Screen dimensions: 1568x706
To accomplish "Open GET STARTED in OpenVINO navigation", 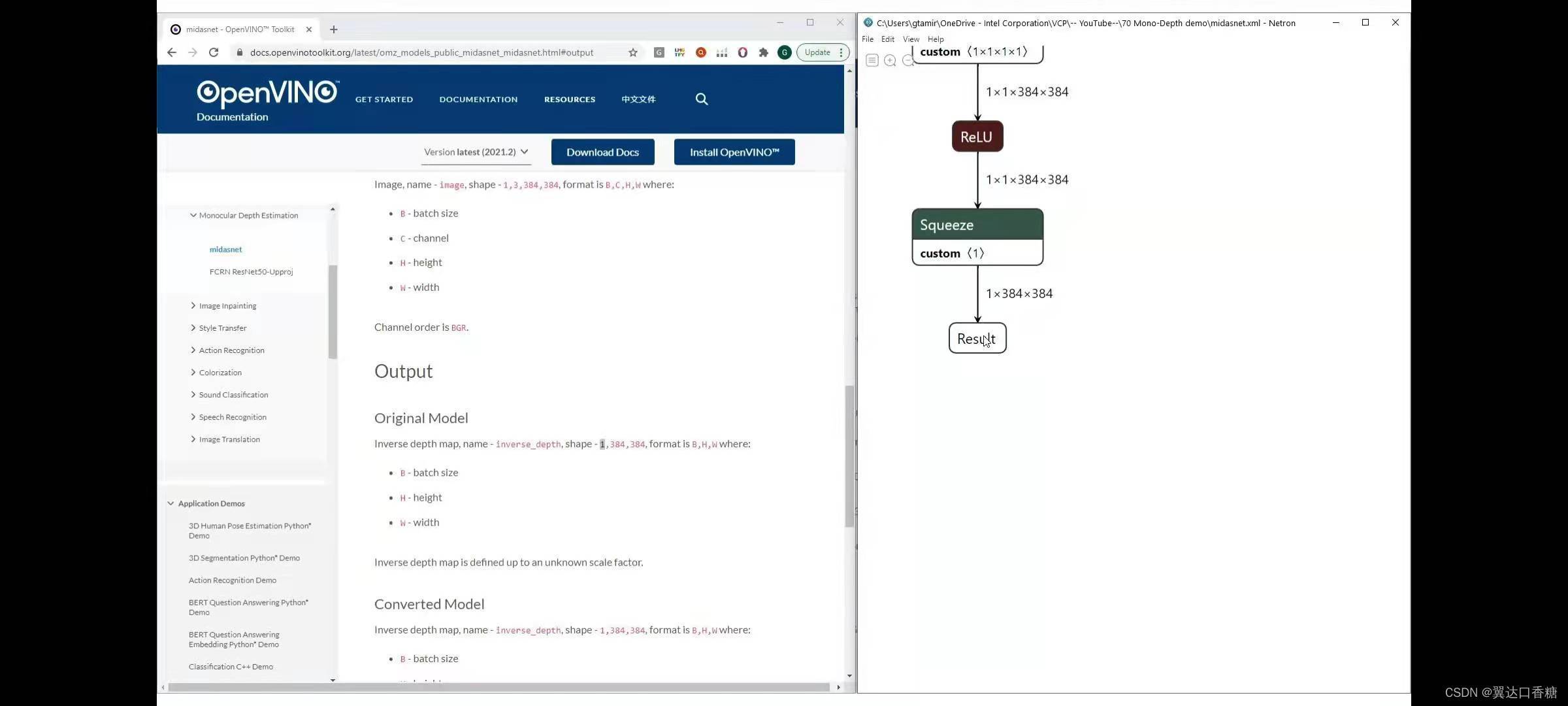I will coord(384,99).
